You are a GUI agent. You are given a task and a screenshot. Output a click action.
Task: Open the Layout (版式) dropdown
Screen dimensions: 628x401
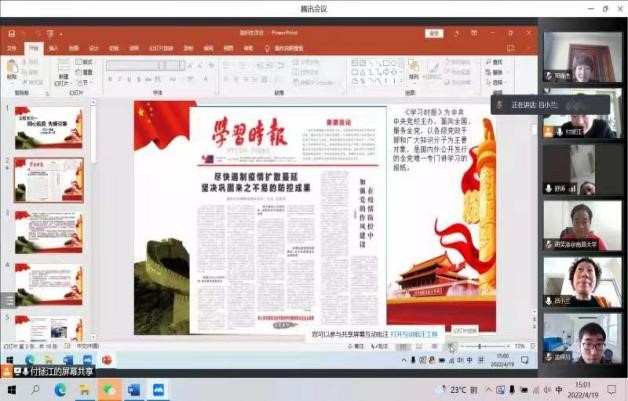[85, 62]
